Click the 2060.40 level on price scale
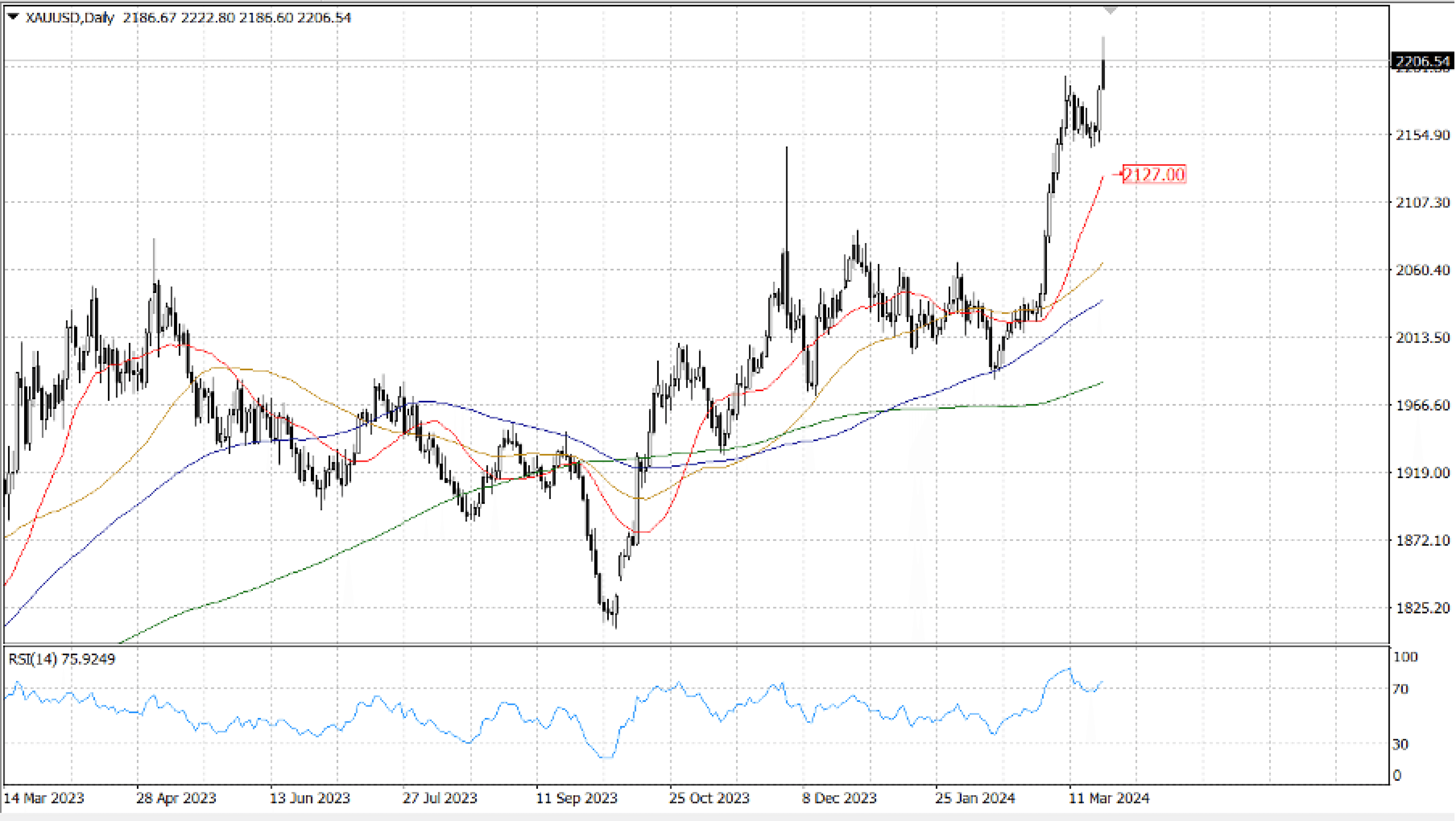Image resolution: width=1456 pixels, height=821 pixels. point(1422,270)
